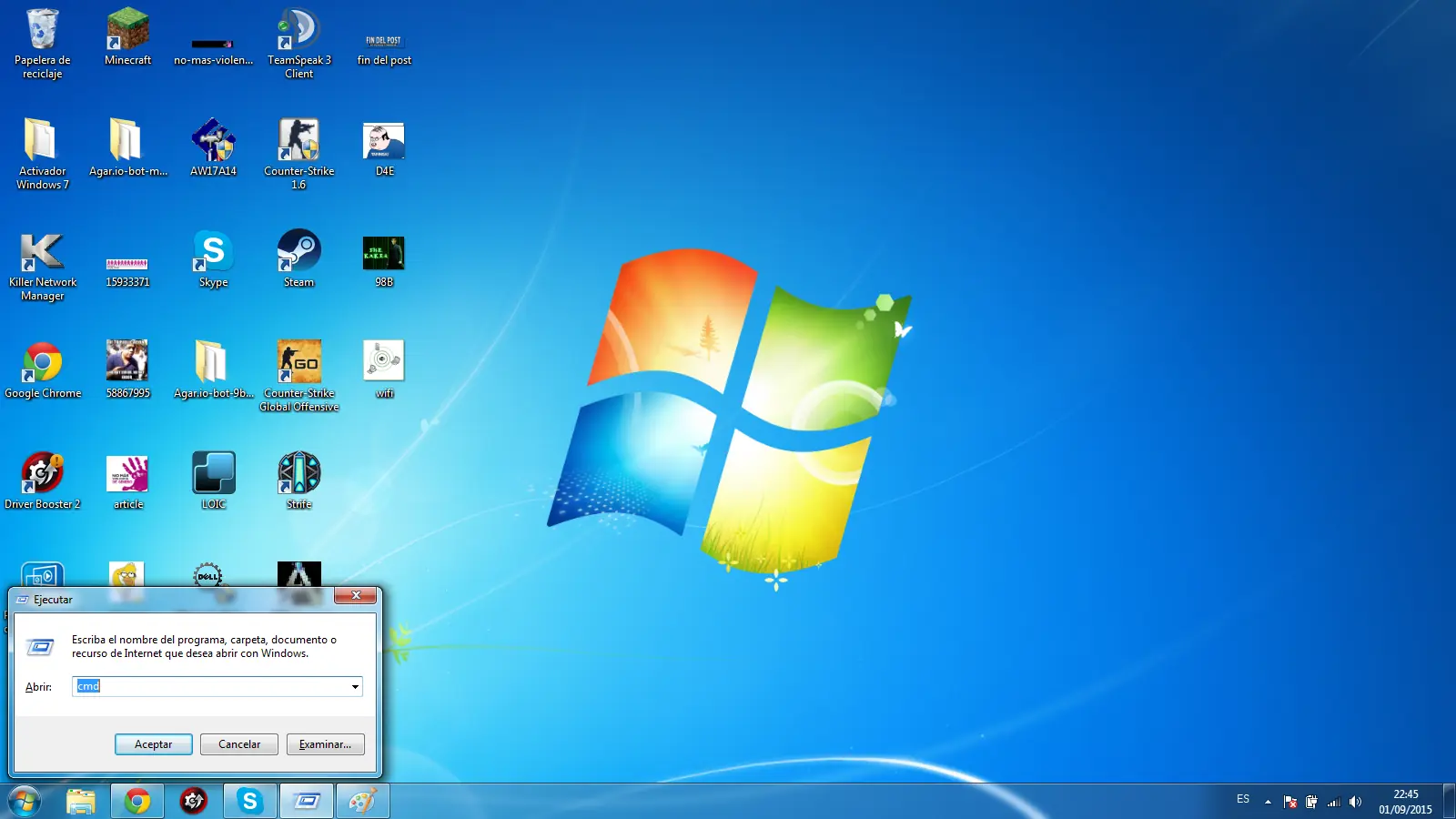Select the no-mas-violen... file icon
Screen dimensions: 1456x819
213,51
